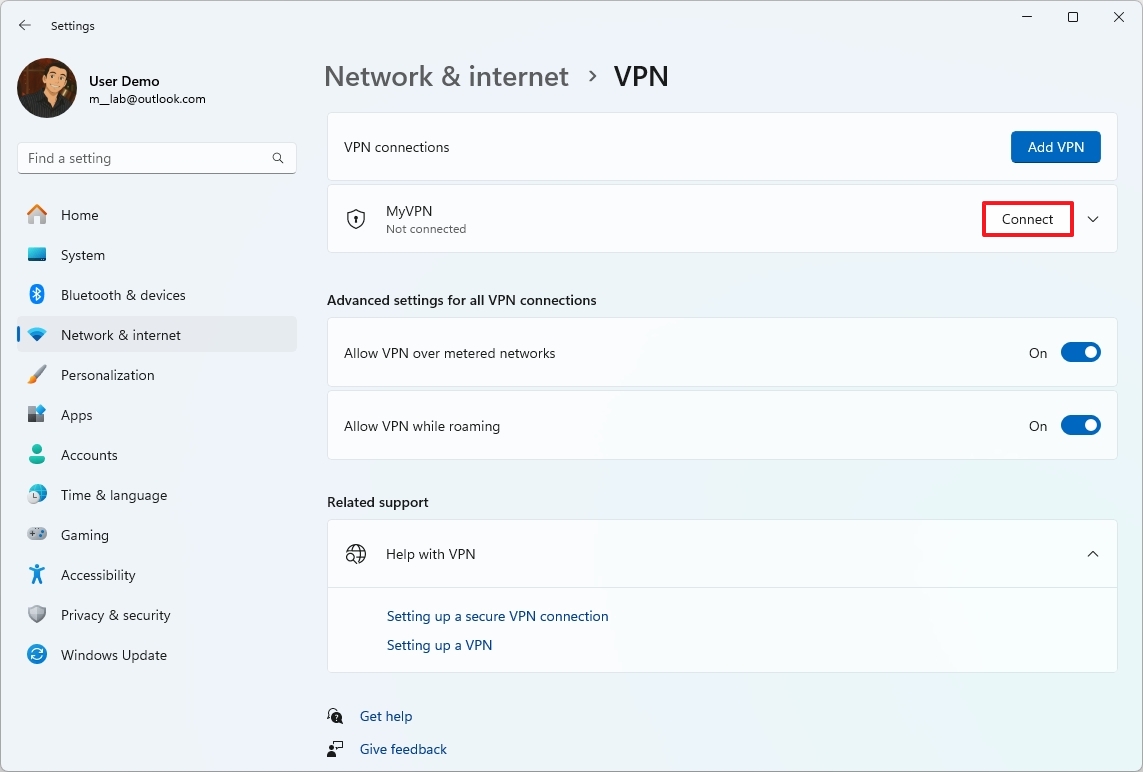Open Home from the sidebar
The image size is (1143, 772).
coord(80,214)
